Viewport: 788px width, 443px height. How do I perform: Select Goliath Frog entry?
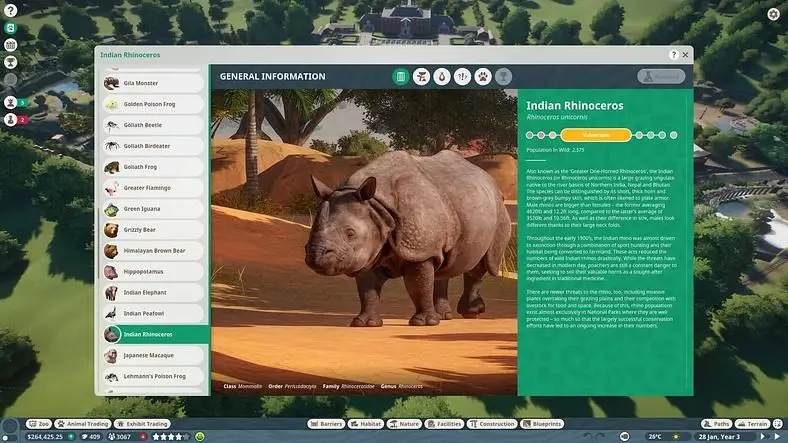153,167
